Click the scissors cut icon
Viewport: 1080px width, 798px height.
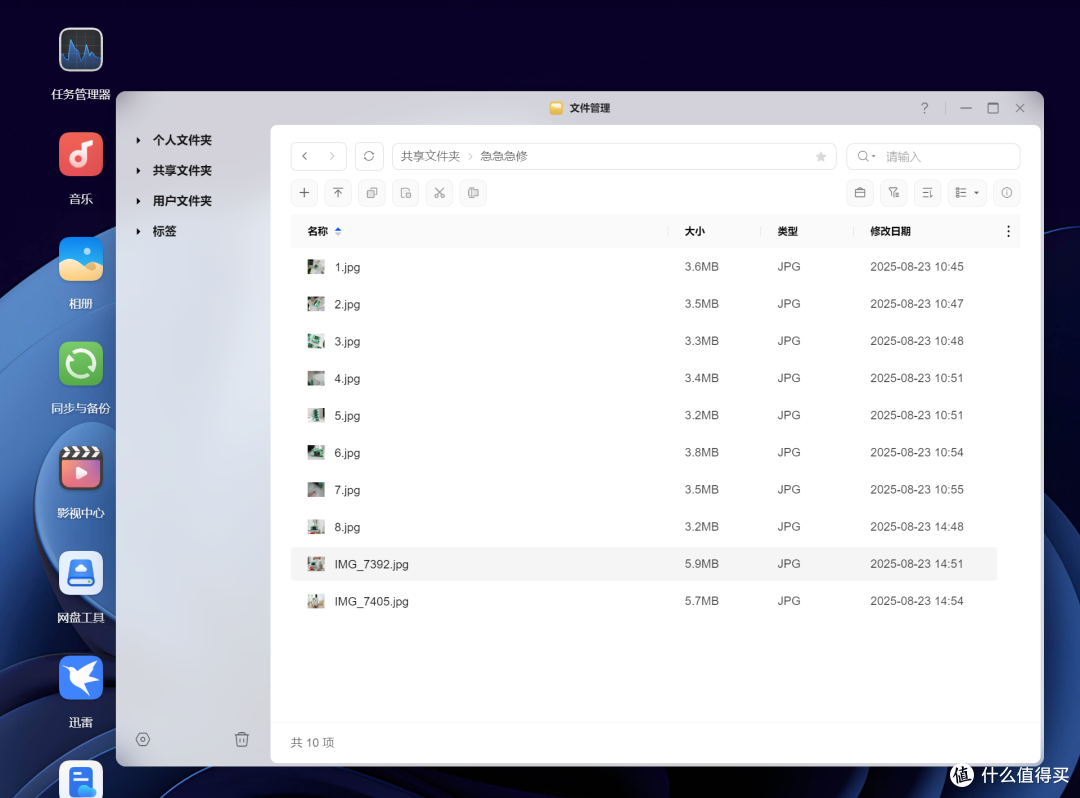click(439, 193)
